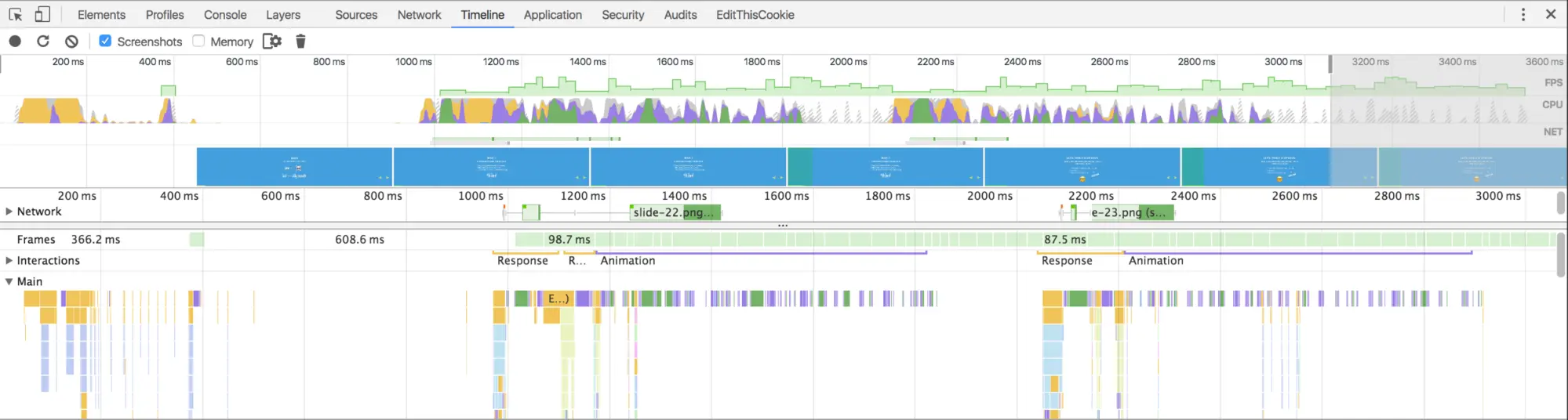1568x420 pixels.
Task: Switch to the Console tab
Action: 225,15
